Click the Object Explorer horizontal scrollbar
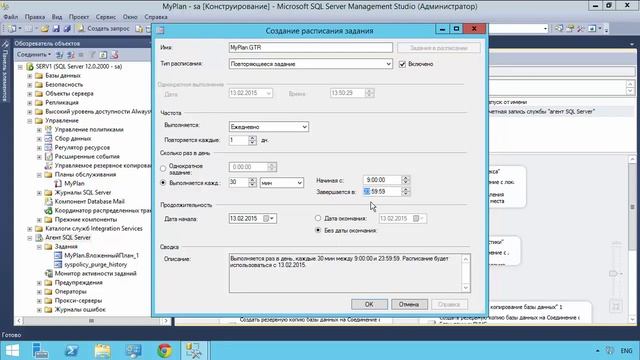This screenshot has height=360, width=640. tap(92, 321)
